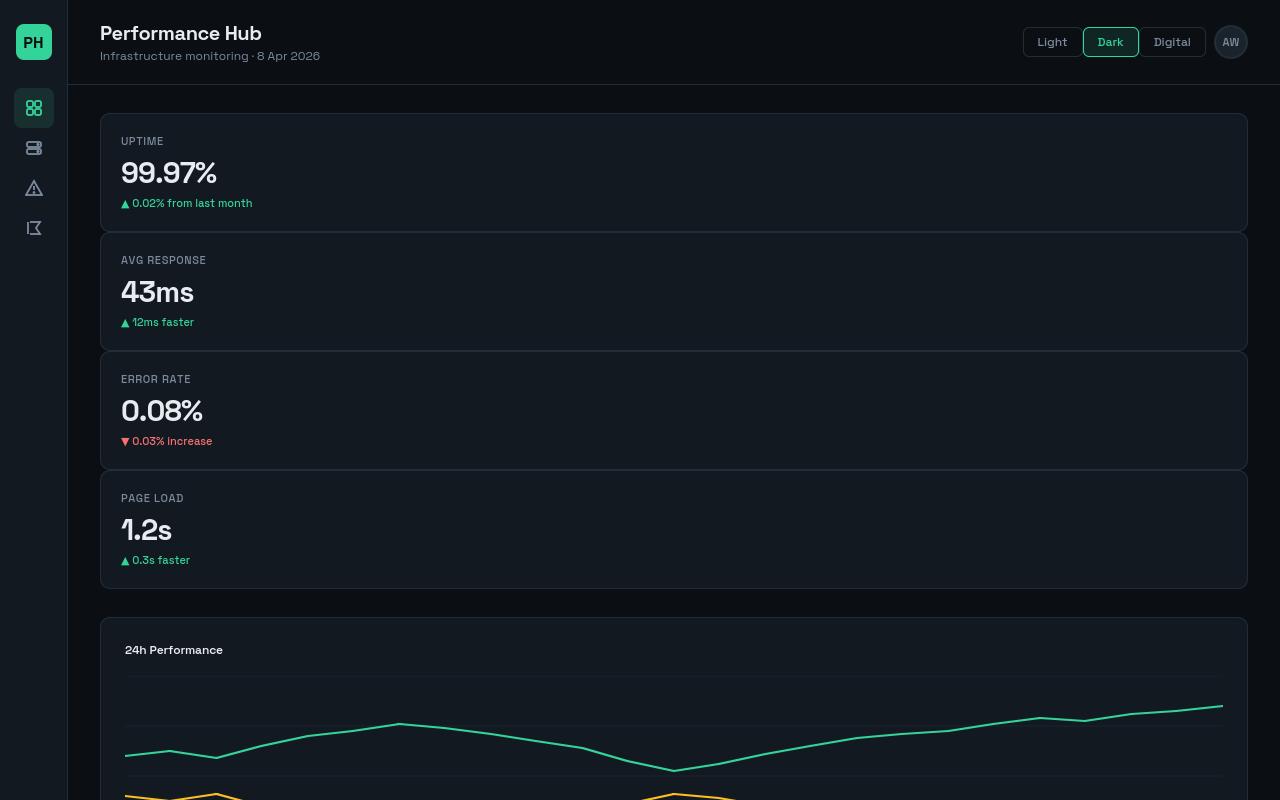Open the flag icon in sidebar
The width and height of the screenshot is (1280, 800).
34,228
